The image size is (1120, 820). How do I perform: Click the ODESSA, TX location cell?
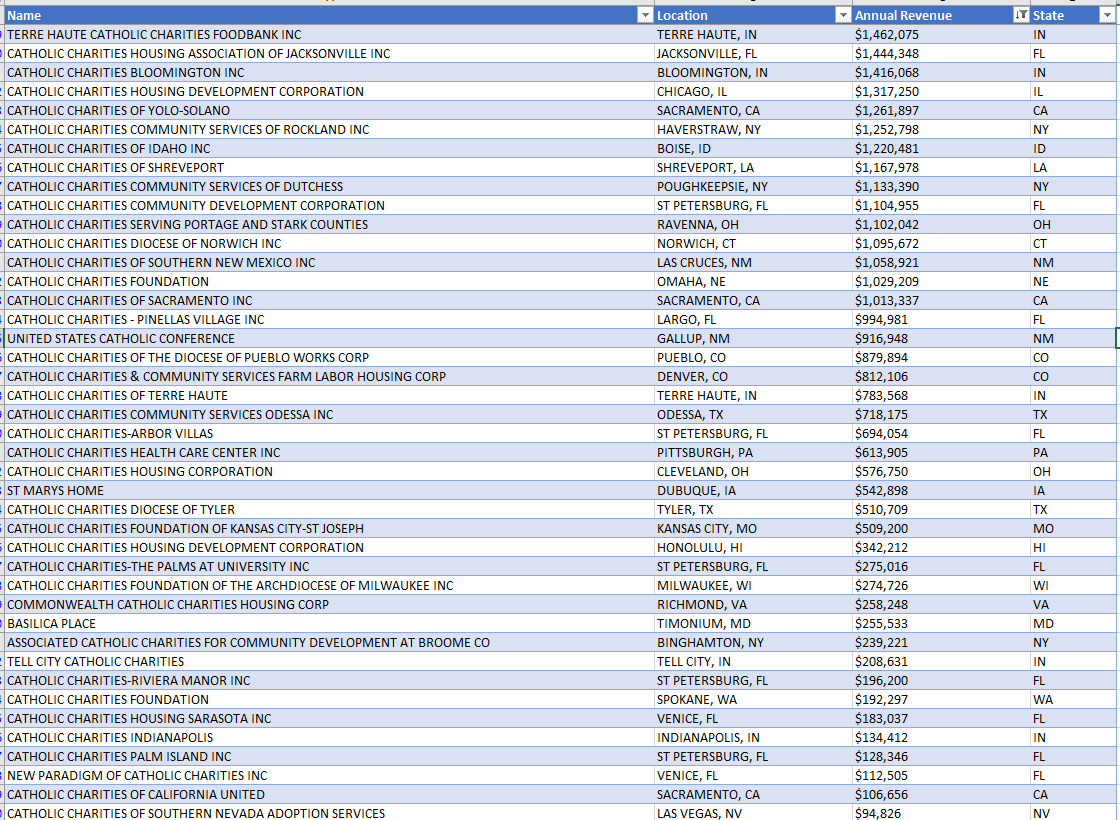coord(753,414)
